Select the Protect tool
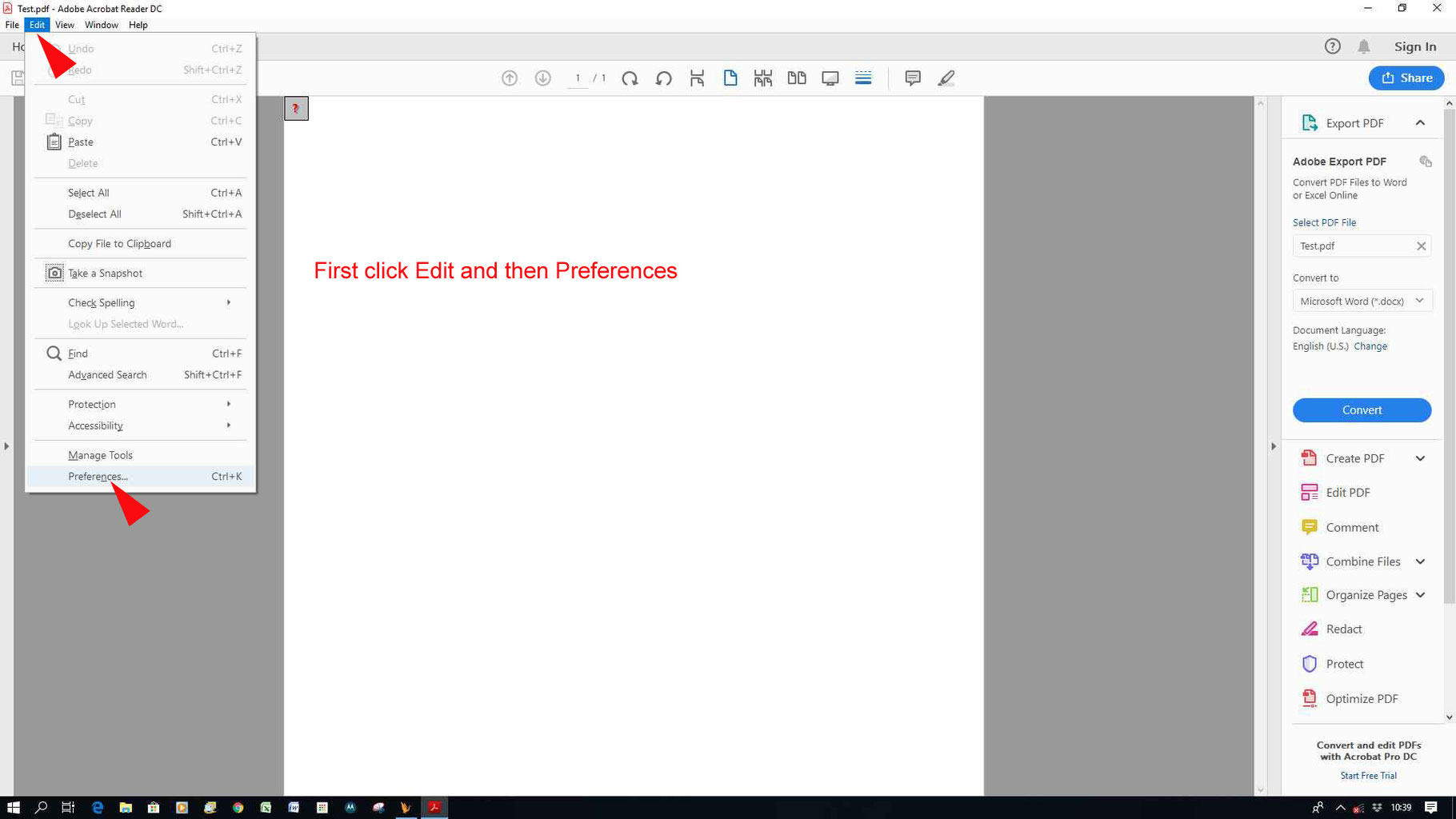The image size is (1456, 819). click(x=1343, y=664)
